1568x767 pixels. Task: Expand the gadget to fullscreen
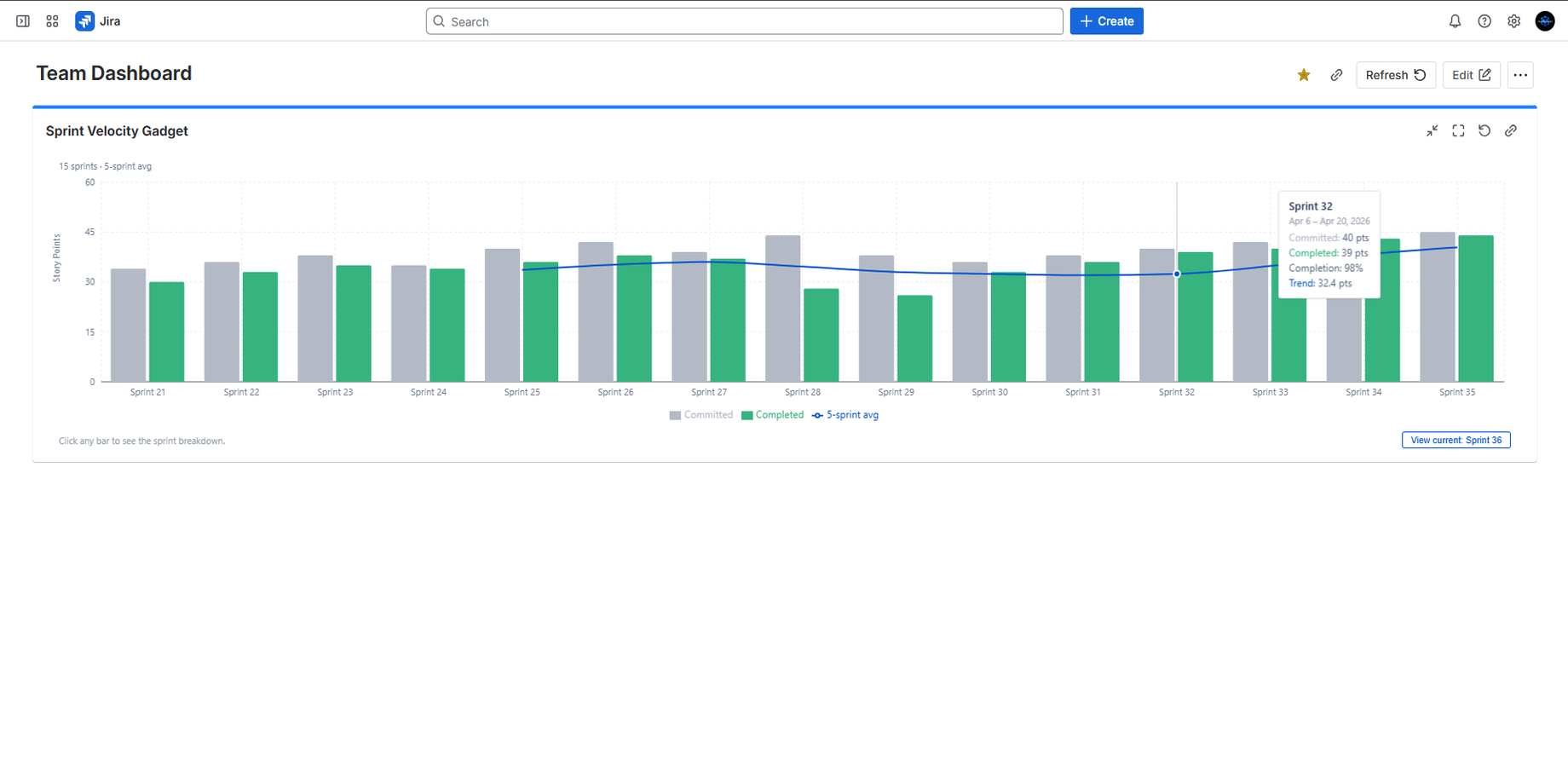[x=1458, y=130]
